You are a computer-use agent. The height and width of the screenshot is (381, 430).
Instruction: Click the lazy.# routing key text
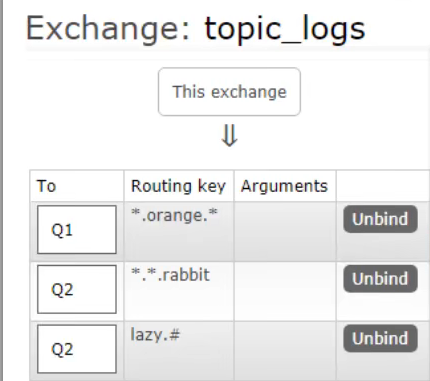tap(155, 335)
